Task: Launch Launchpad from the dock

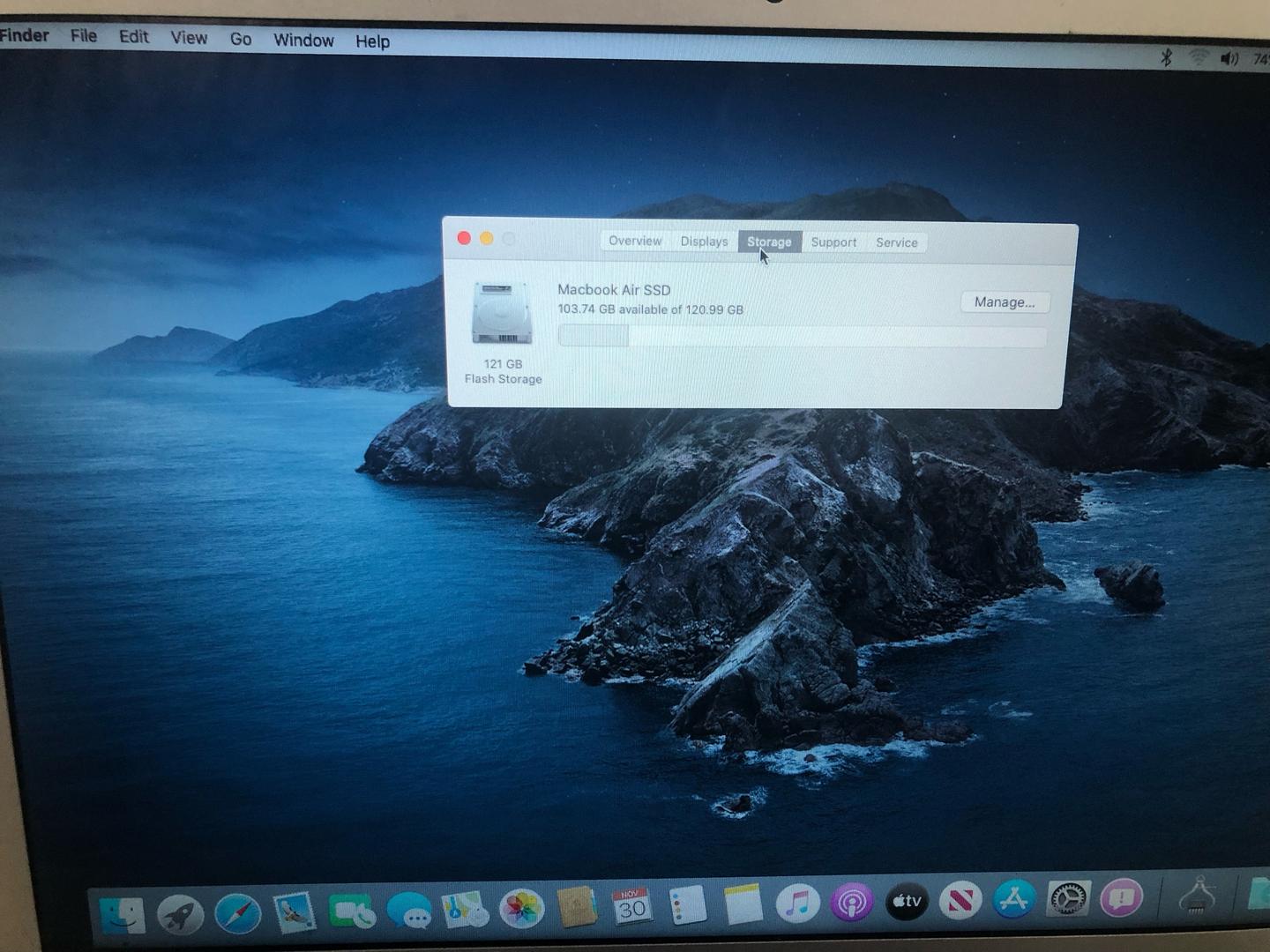Action: 180,914
